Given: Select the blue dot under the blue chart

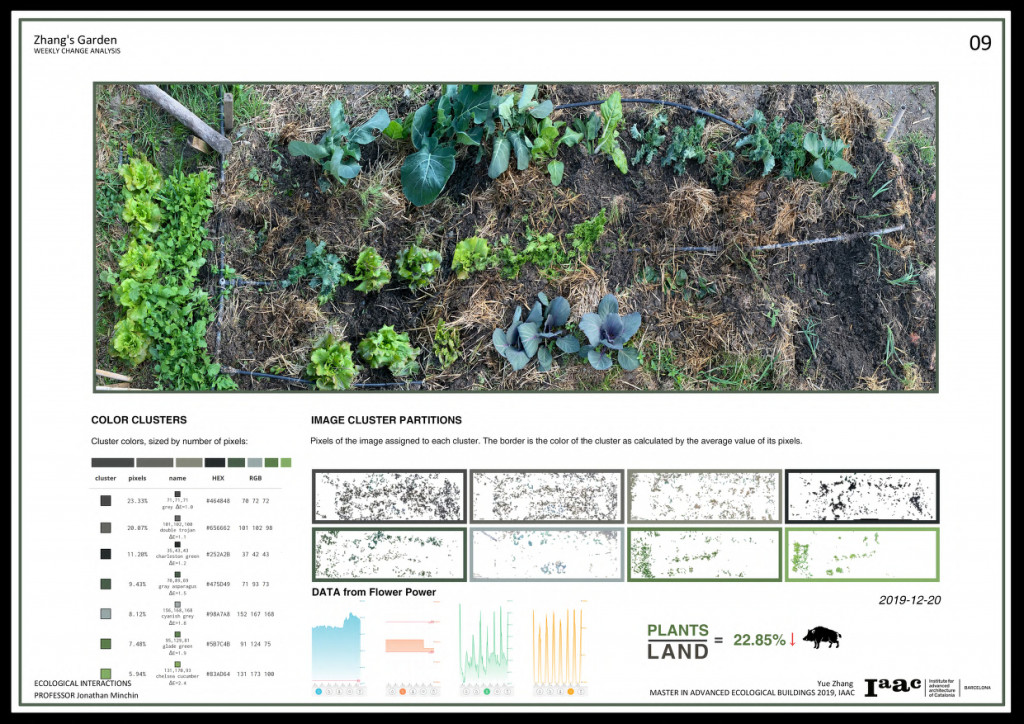Looking at the screenshot, I should (320, 691).
